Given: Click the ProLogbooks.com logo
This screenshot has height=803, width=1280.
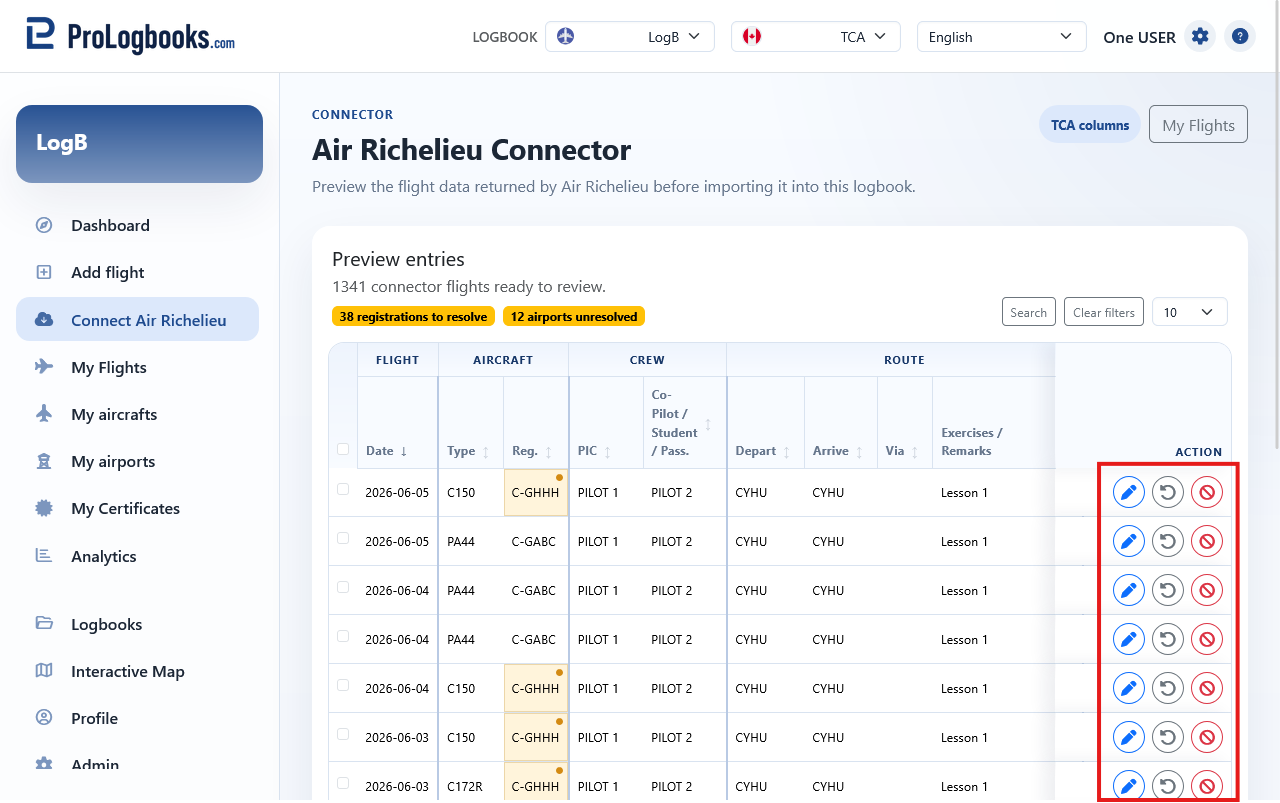Looking at the screenshot, I should click(131, 36).
